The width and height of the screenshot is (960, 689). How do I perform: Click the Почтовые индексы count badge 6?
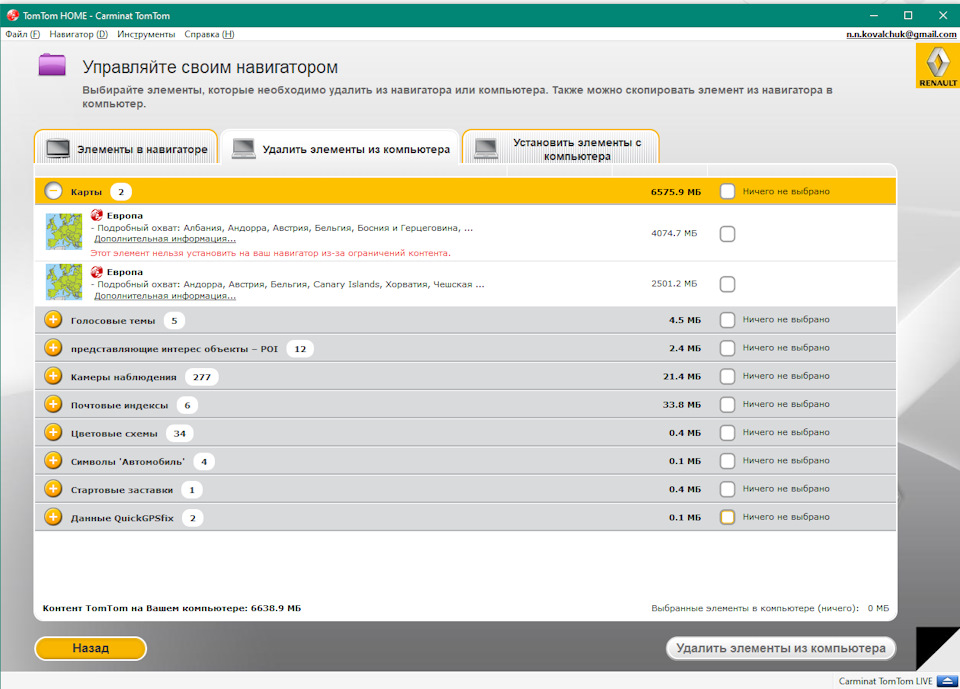187,405
